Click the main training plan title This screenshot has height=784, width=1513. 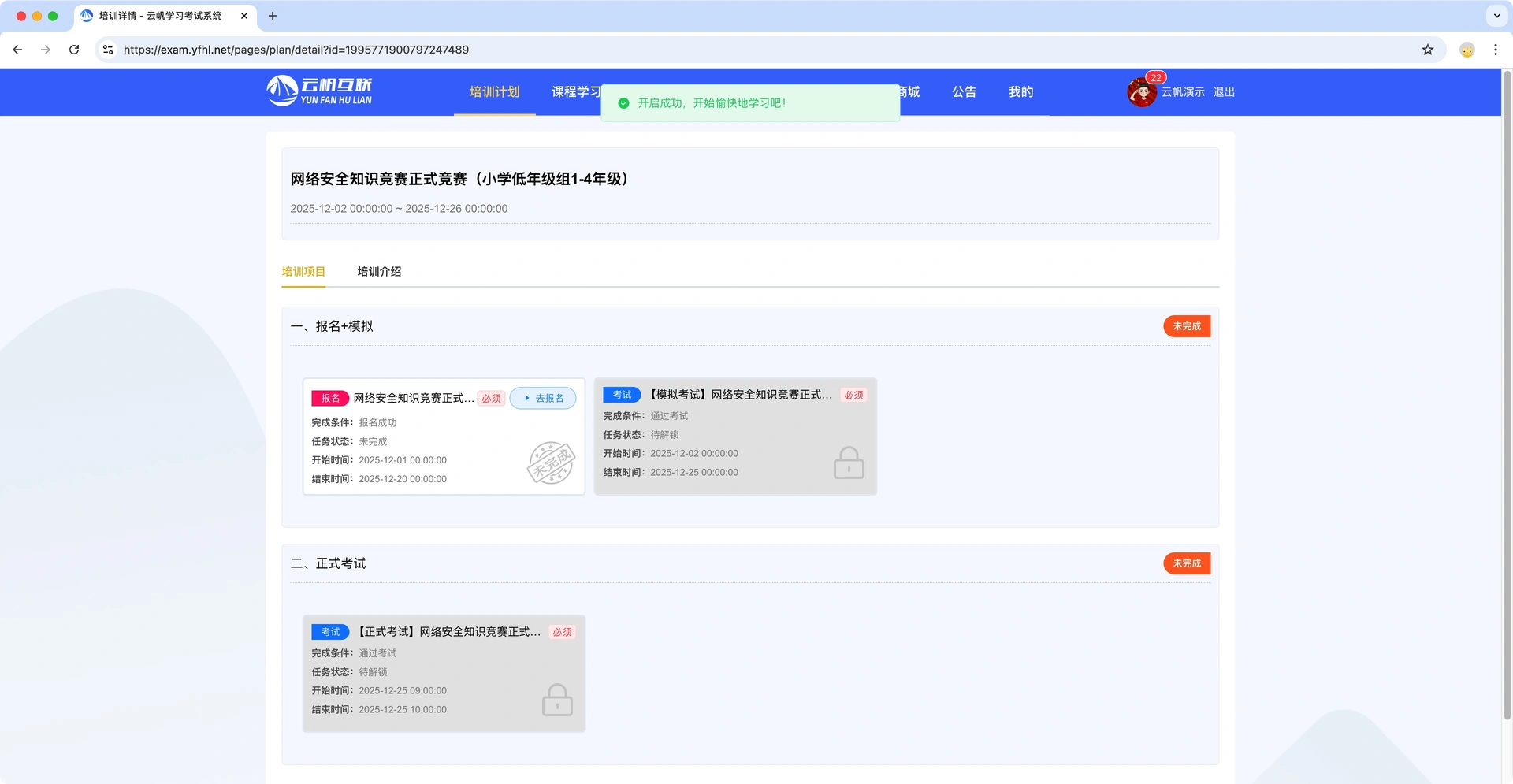click(x=460, y=179)
